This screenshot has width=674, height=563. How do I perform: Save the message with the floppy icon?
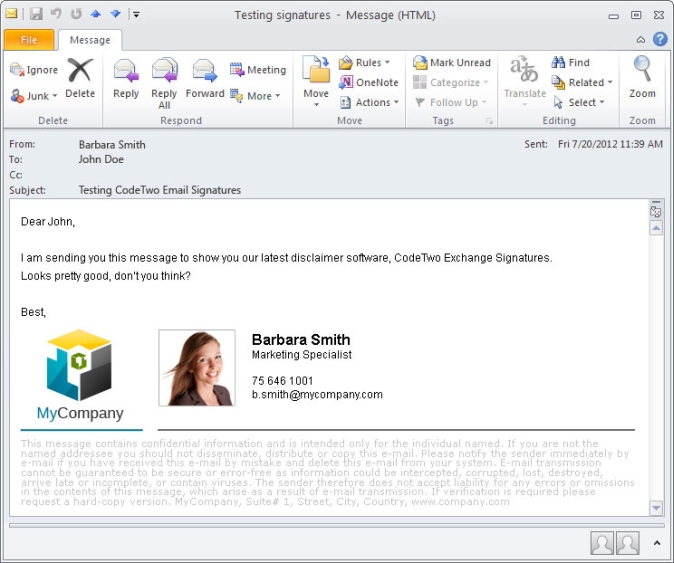[x=37, y=15]
